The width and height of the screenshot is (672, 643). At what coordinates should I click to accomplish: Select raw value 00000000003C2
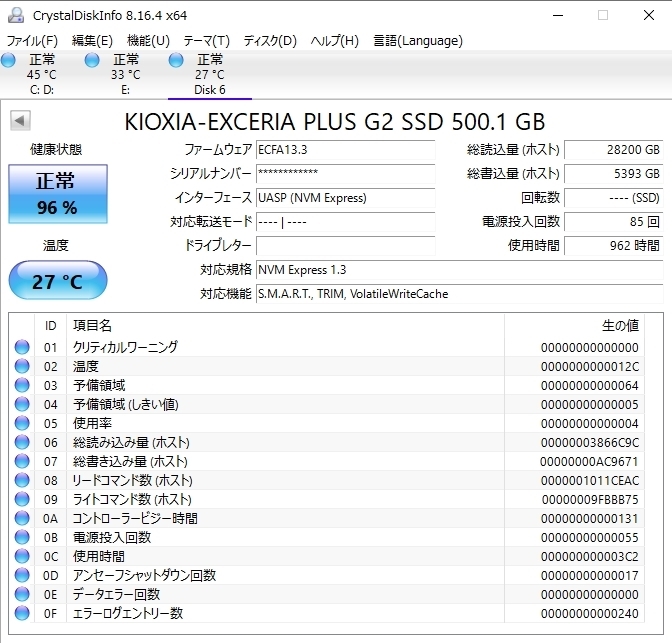pyautogui.click(x=590, y=556)
